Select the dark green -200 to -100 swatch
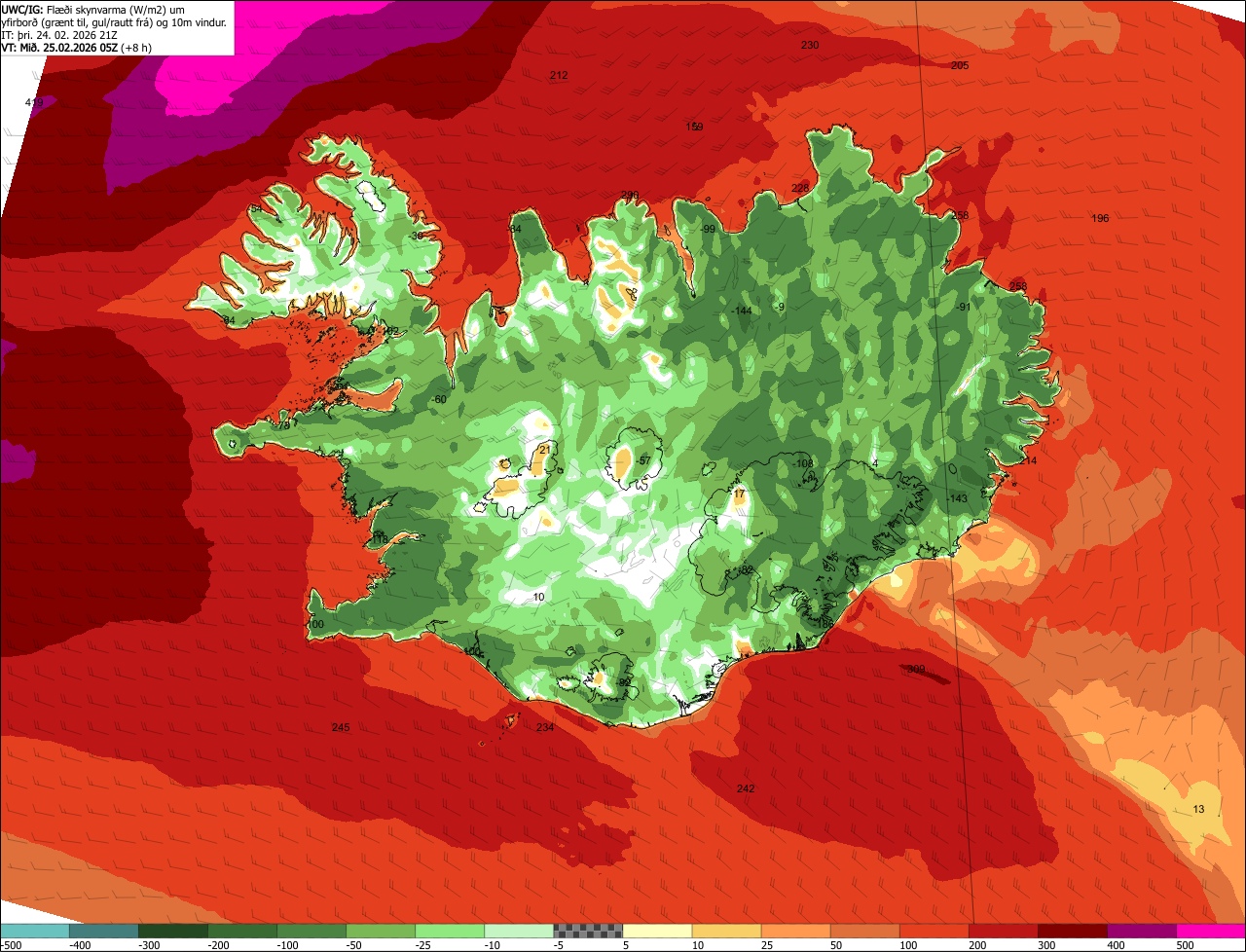 [x=242, y=930]
